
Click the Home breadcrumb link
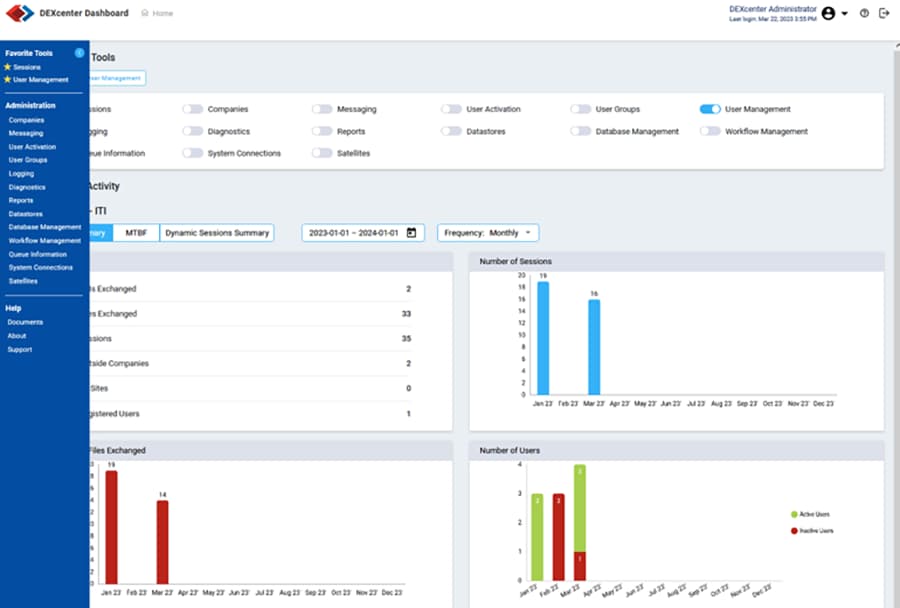coord(162,13)
